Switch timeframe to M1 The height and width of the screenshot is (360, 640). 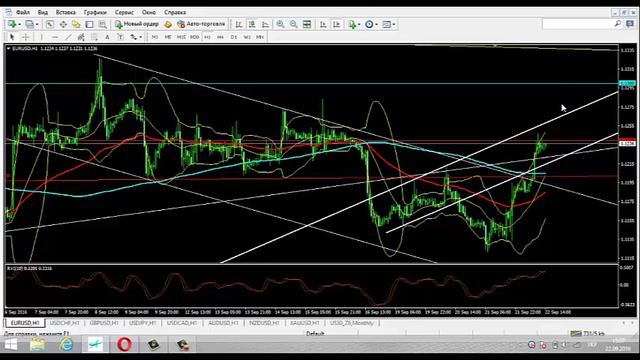155,37
